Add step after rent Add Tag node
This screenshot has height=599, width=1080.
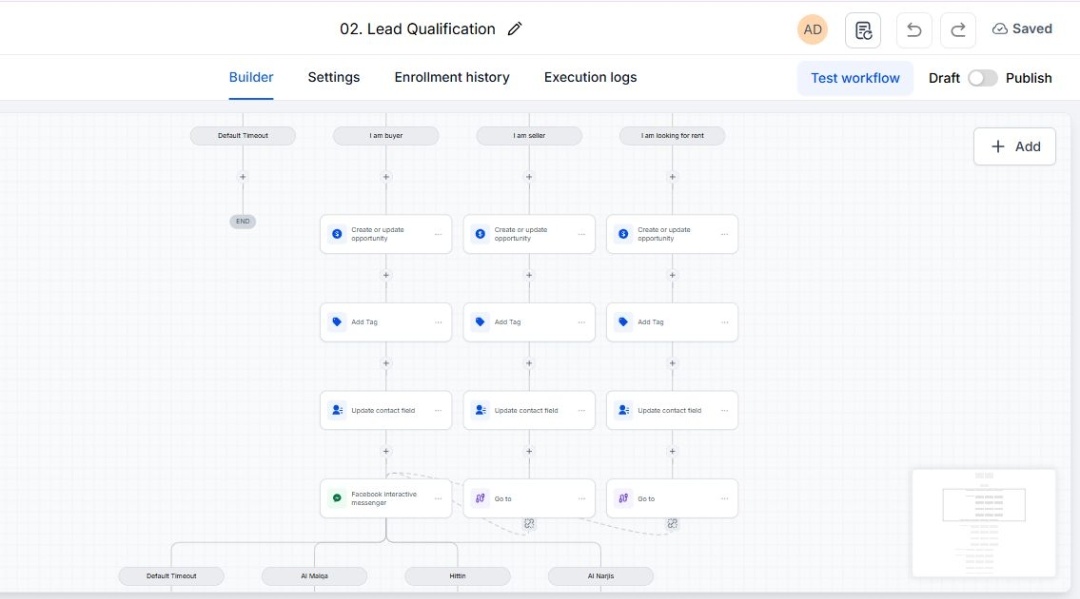coord(672,363)
